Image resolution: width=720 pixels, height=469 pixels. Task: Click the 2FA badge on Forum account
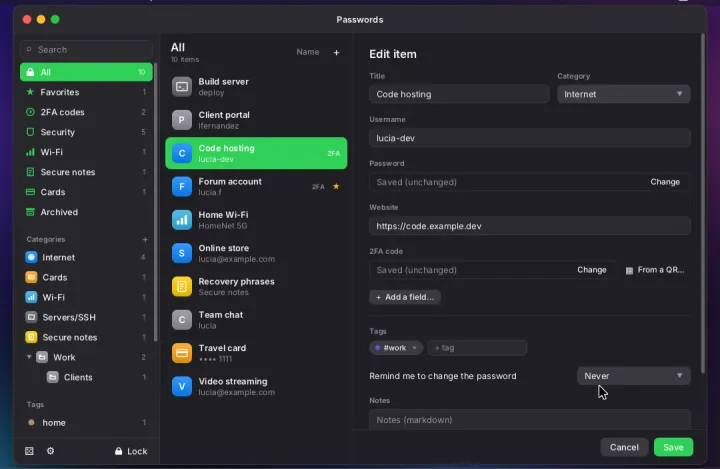click(318, 186)
